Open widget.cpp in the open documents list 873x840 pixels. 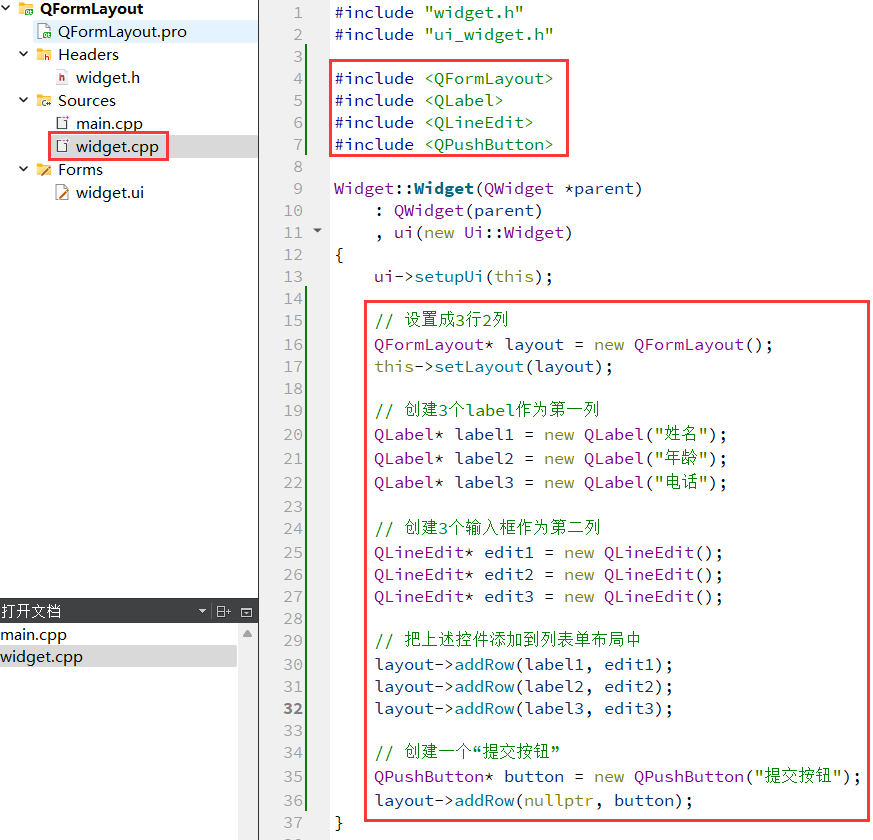tap(118, 657)
